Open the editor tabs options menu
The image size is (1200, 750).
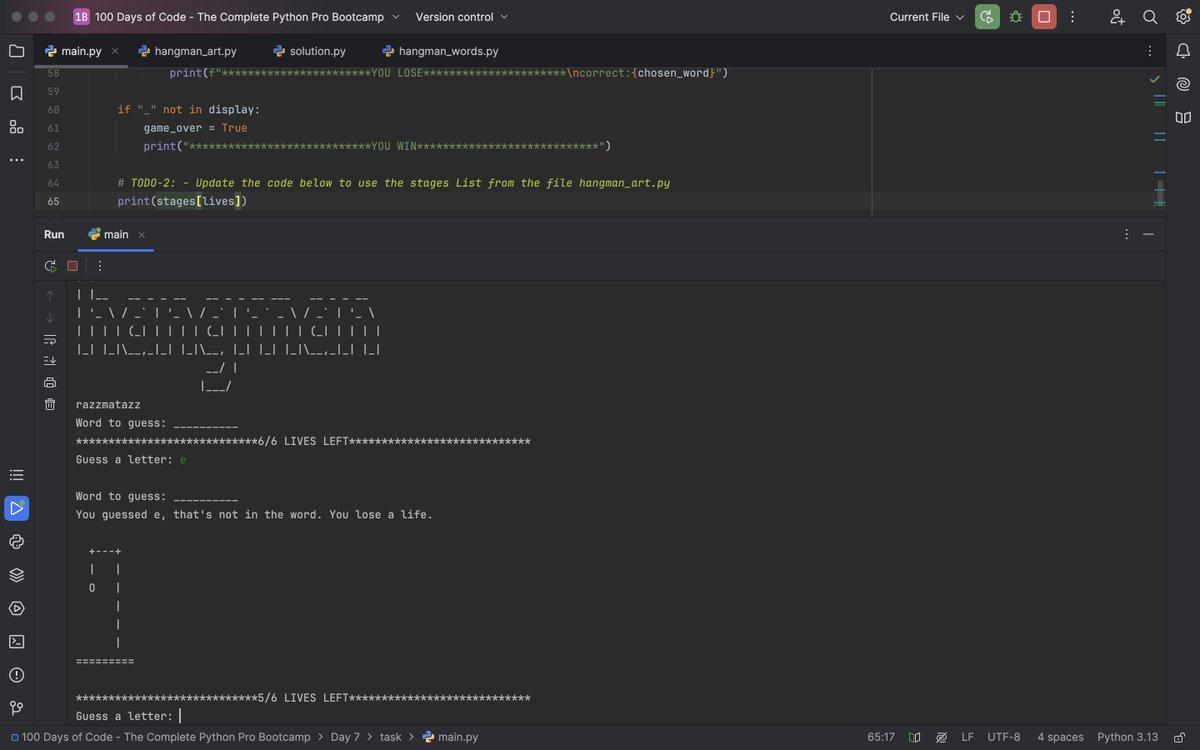pos(1150,51)
